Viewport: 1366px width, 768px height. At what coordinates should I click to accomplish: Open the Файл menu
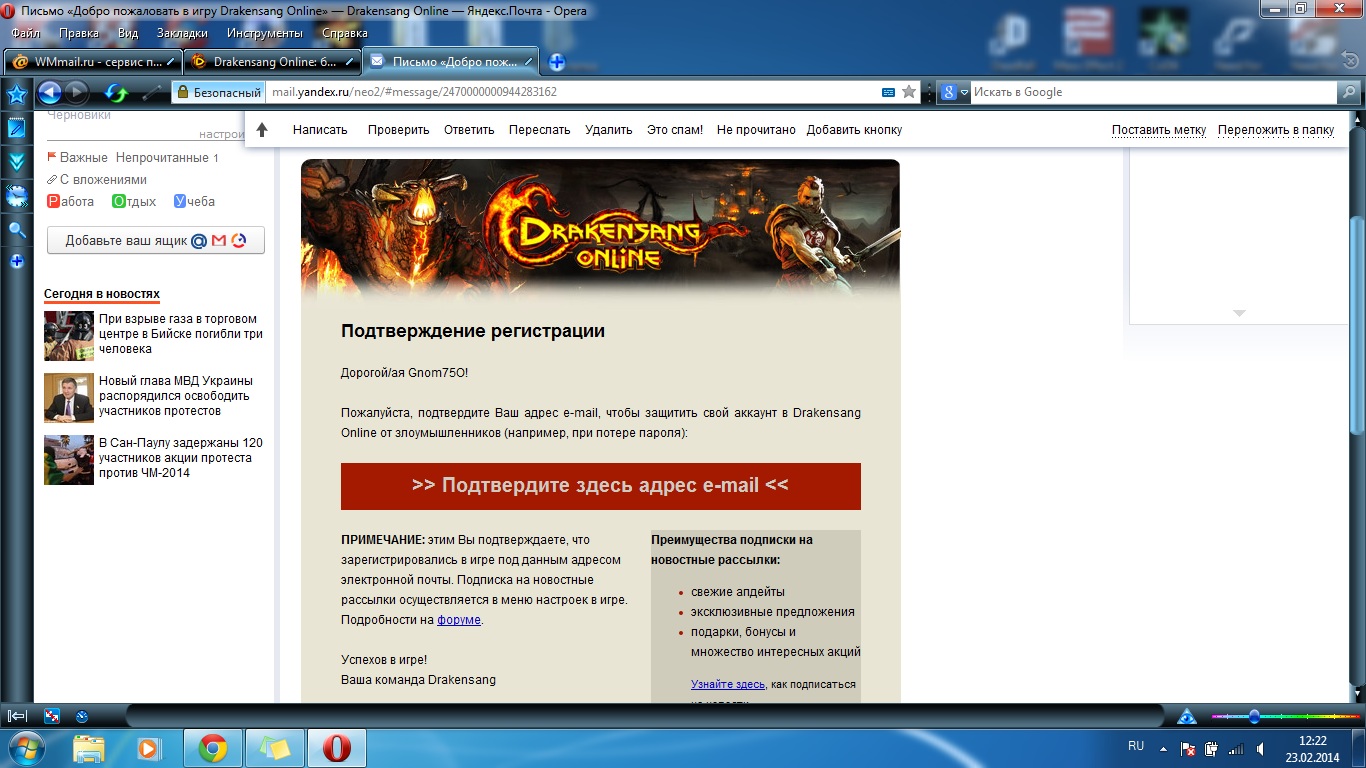tap(25, 33)
